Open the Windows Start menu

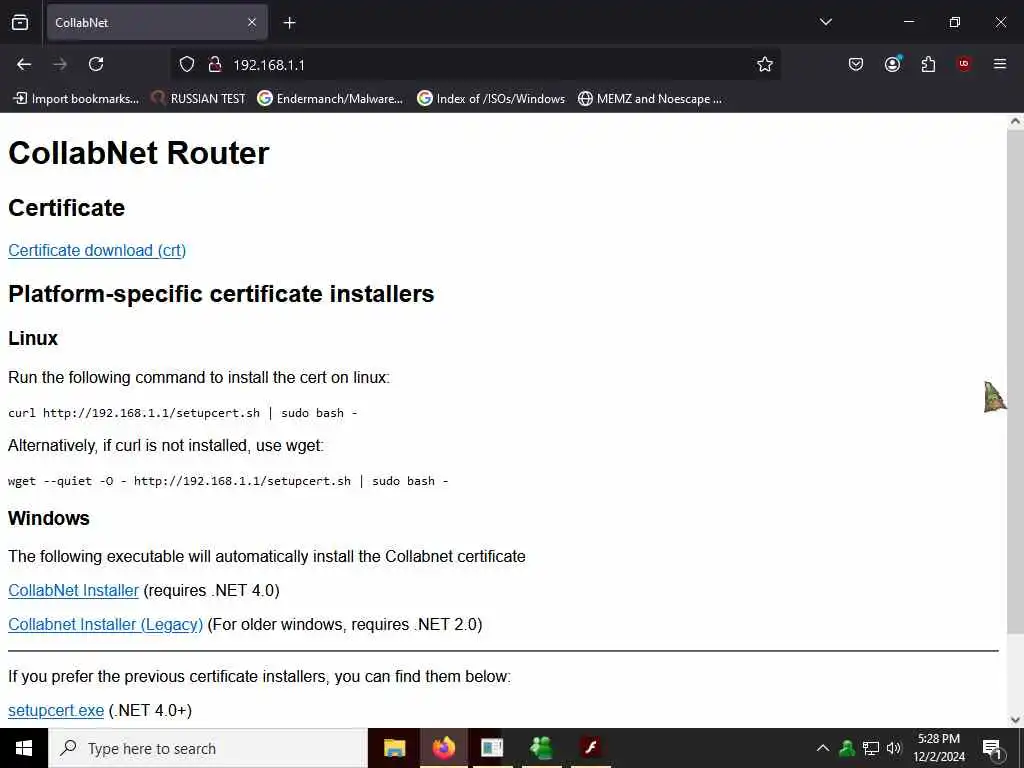24,748
